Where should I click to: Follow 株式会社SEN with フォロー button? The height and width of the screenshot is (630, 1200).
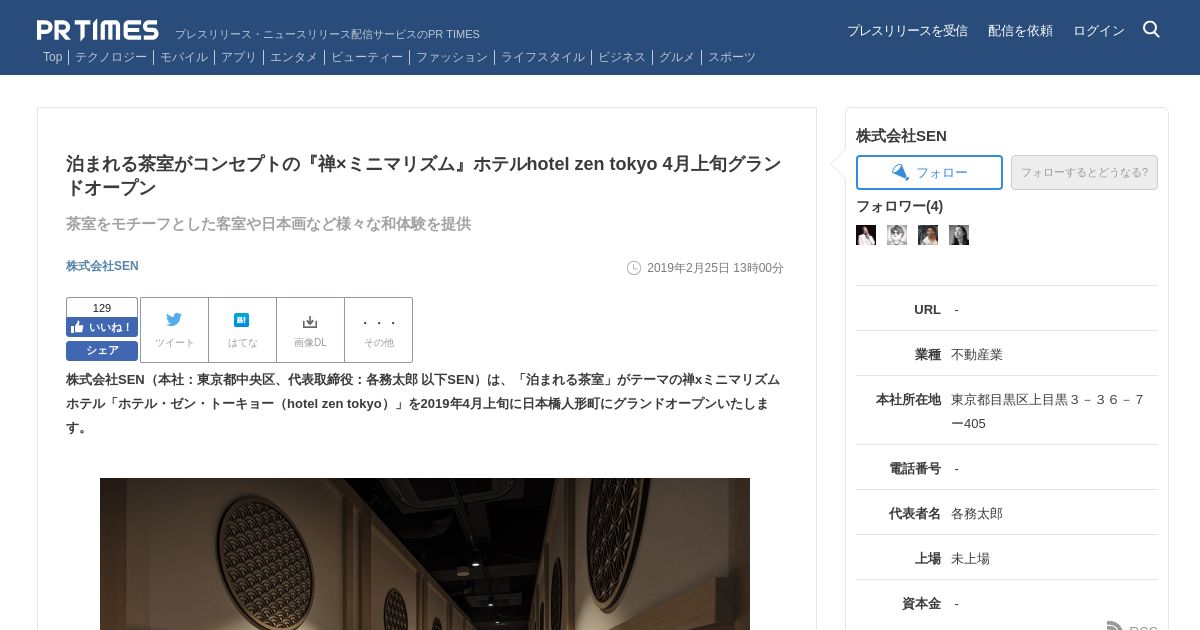(x=929, y=172)
